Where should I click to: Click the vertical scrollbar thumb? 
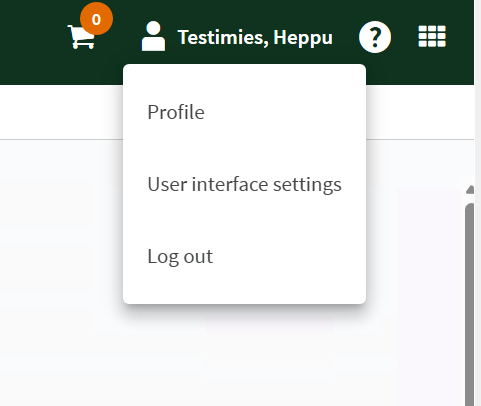click(470, 304)
